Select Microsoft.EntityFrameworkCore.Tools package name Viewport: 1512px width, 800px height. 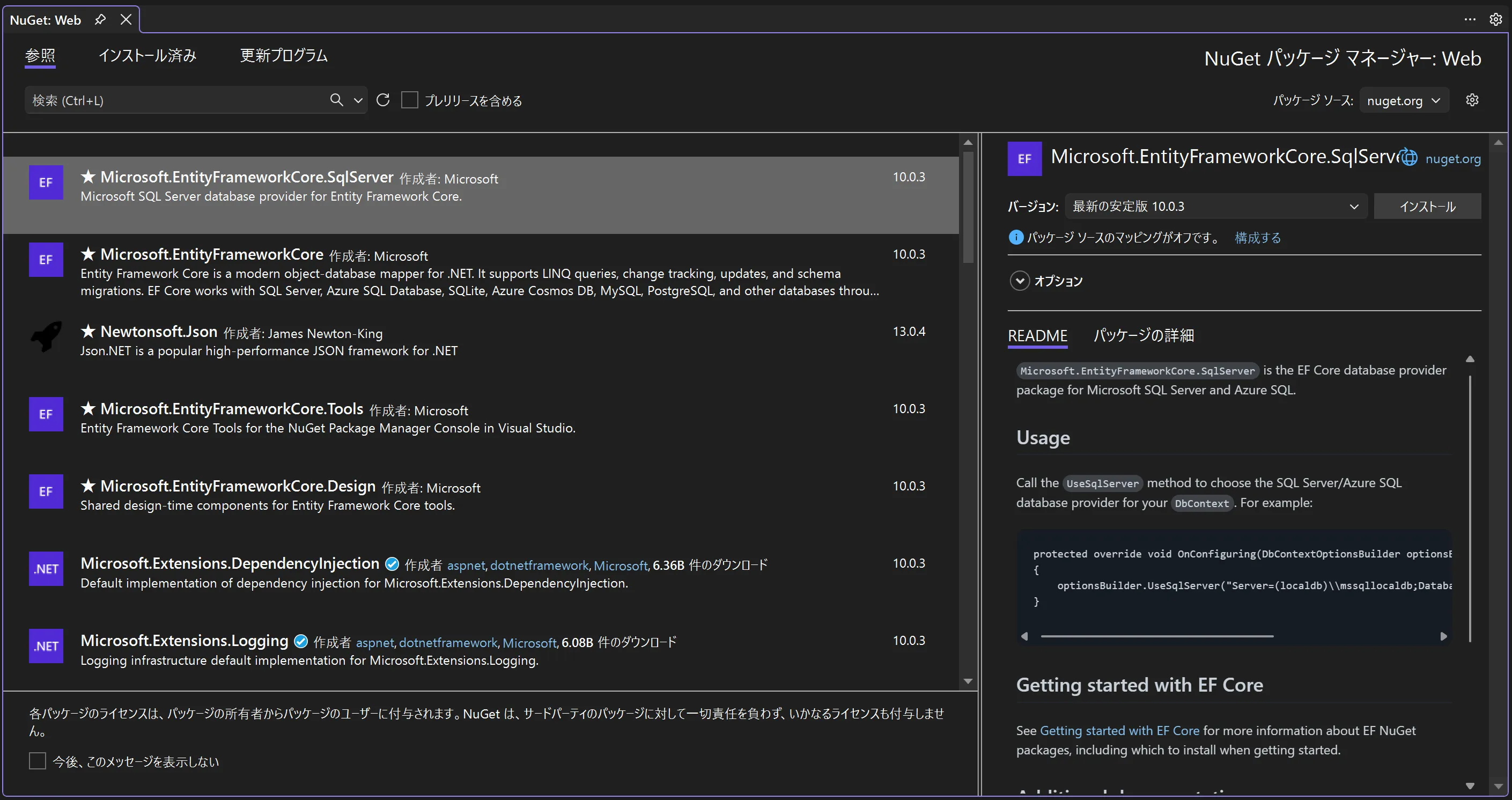[232, 409]
